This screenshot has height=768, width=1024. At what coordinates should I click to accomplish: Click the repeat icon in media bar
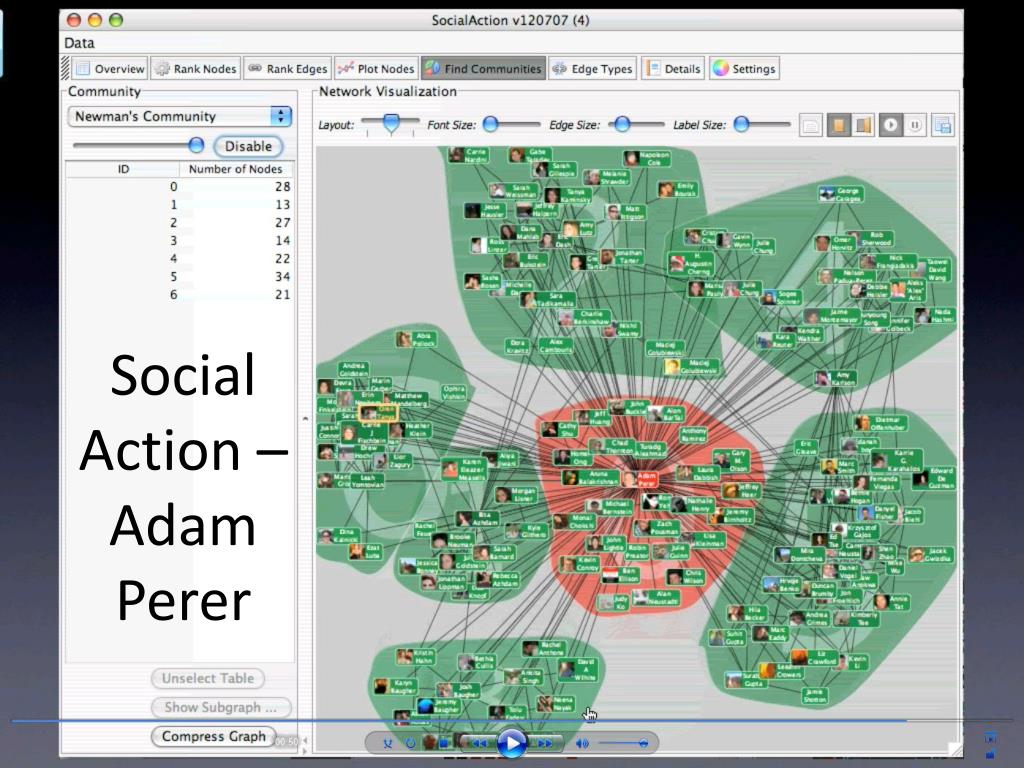(x=410, y=743)
